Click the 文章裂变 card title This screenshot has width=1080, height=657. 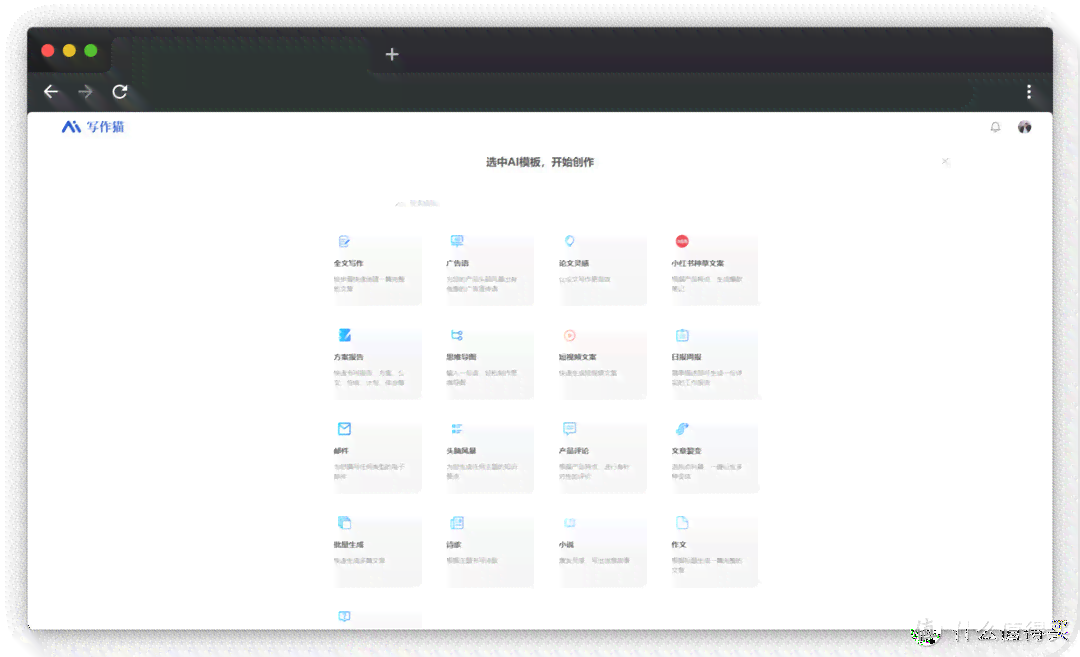[687, 450]
